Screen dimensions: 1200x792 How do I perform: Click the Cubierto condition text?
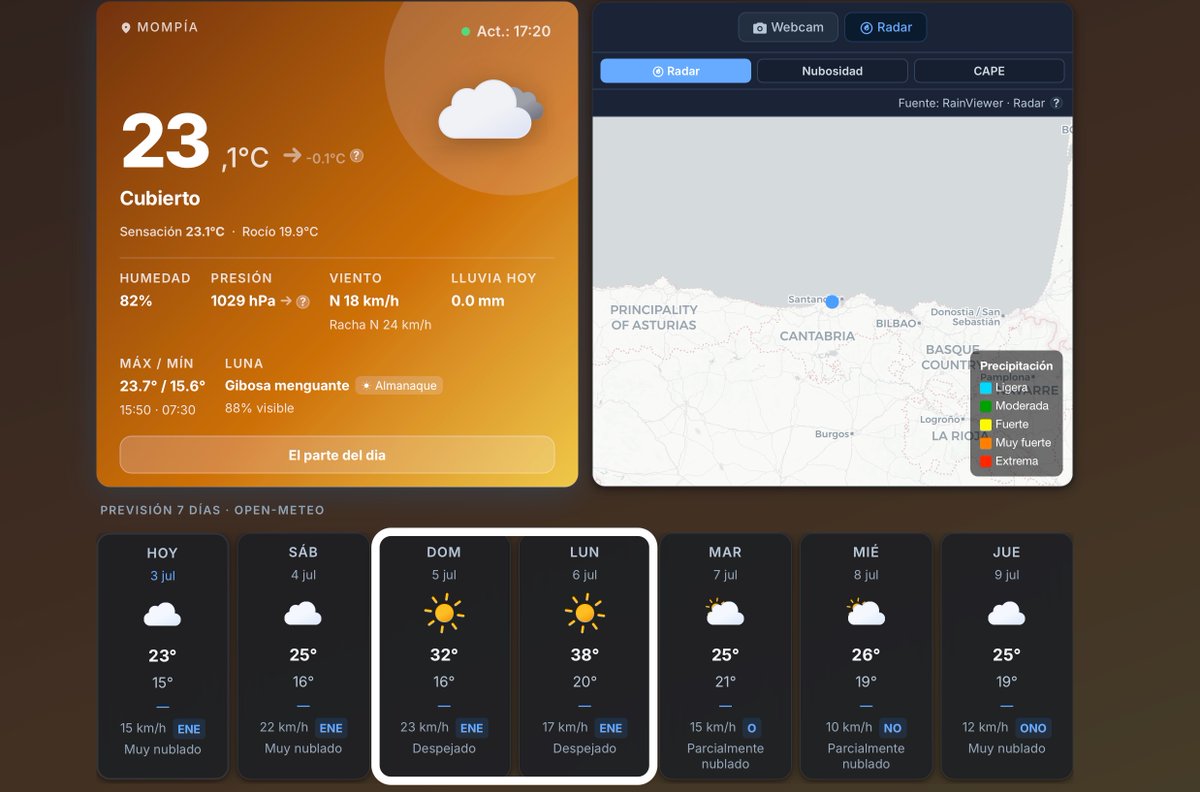tap(160, 198)
